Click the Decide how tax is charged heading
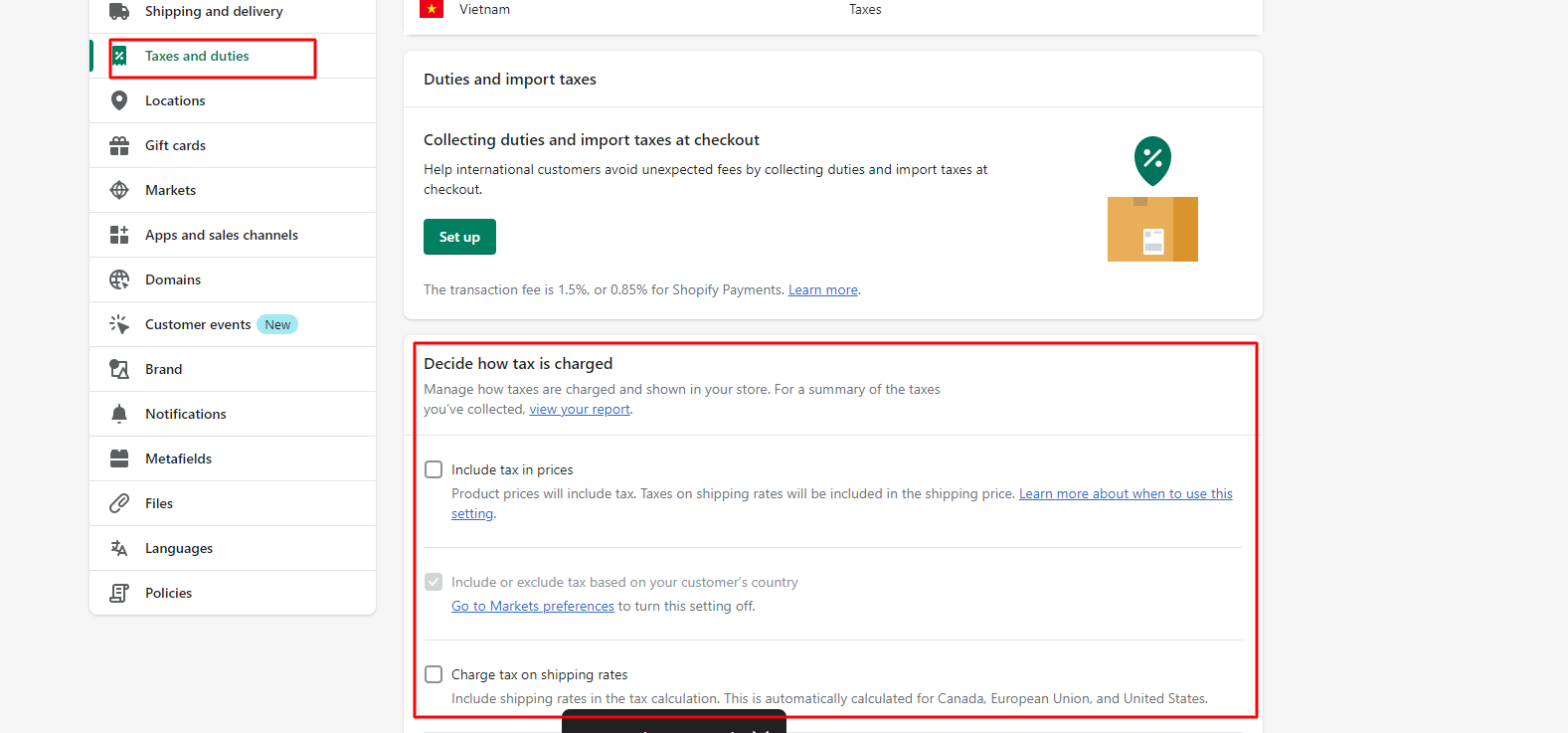The height and width of the screenshot is (733, 1568). 518,364
